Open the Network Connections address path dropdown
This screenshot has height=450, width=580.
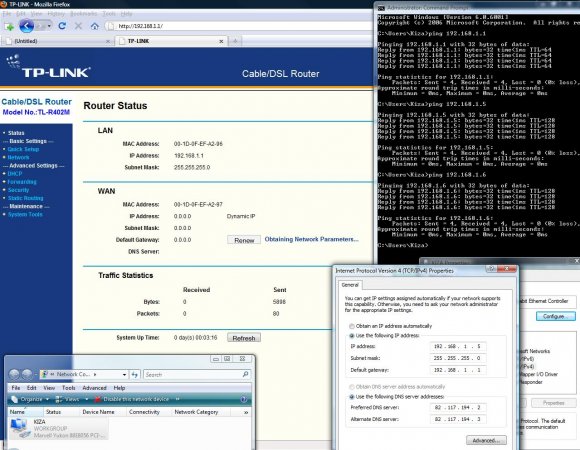pos(124,375)
